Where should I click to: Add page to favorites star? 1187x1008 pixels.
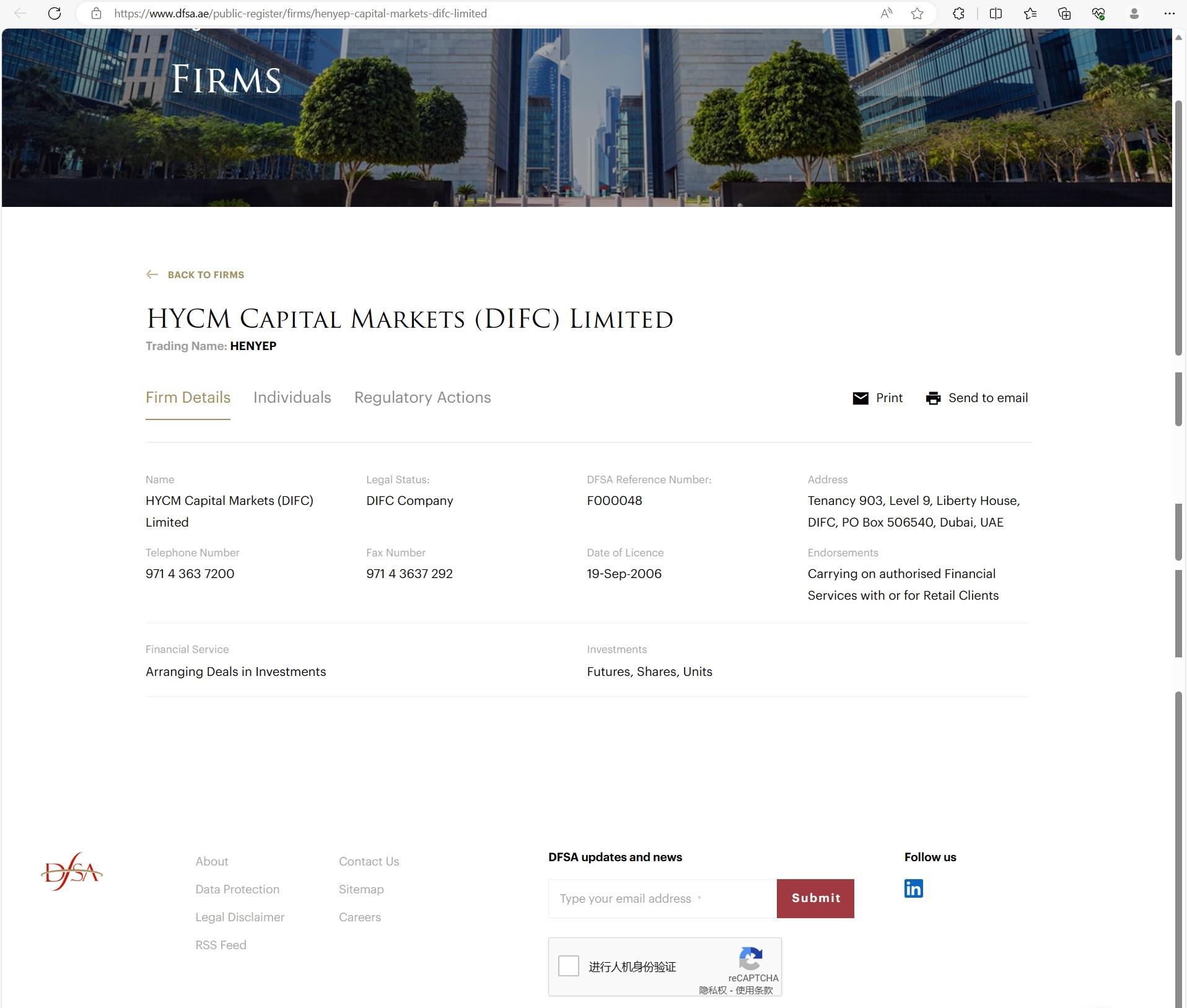coord(918,13)
